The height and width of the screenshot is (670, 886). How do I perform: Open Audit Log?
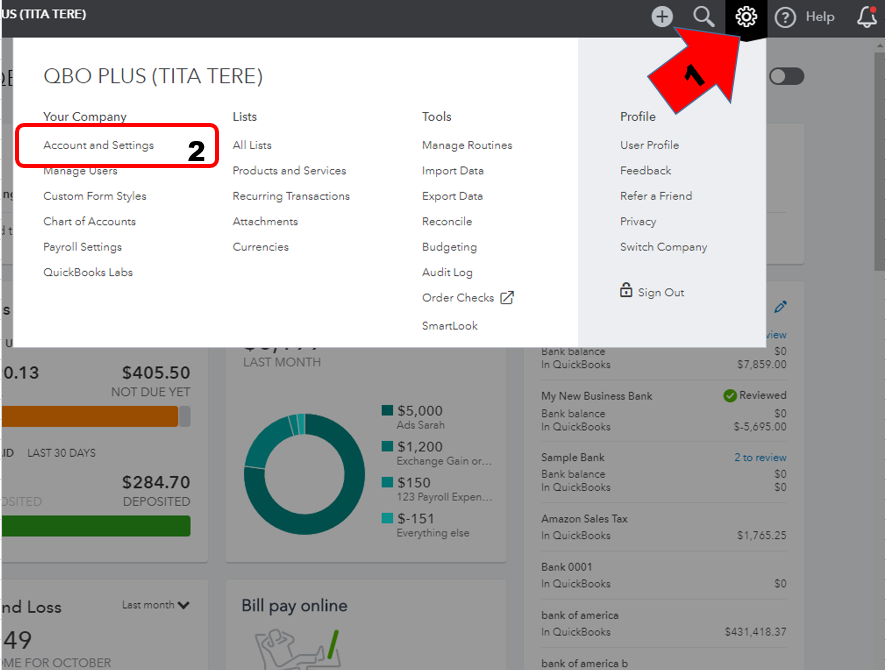point(447,272)
